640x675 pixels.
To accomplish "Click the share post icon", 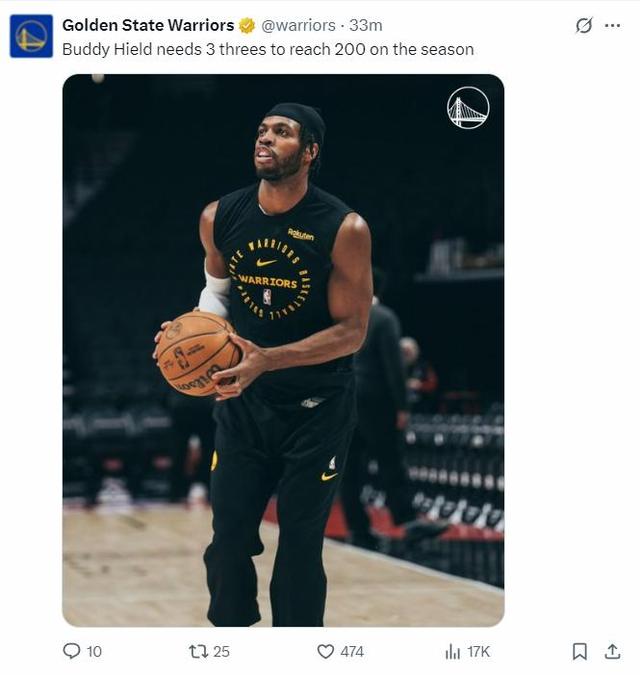I will click(612, 651).
